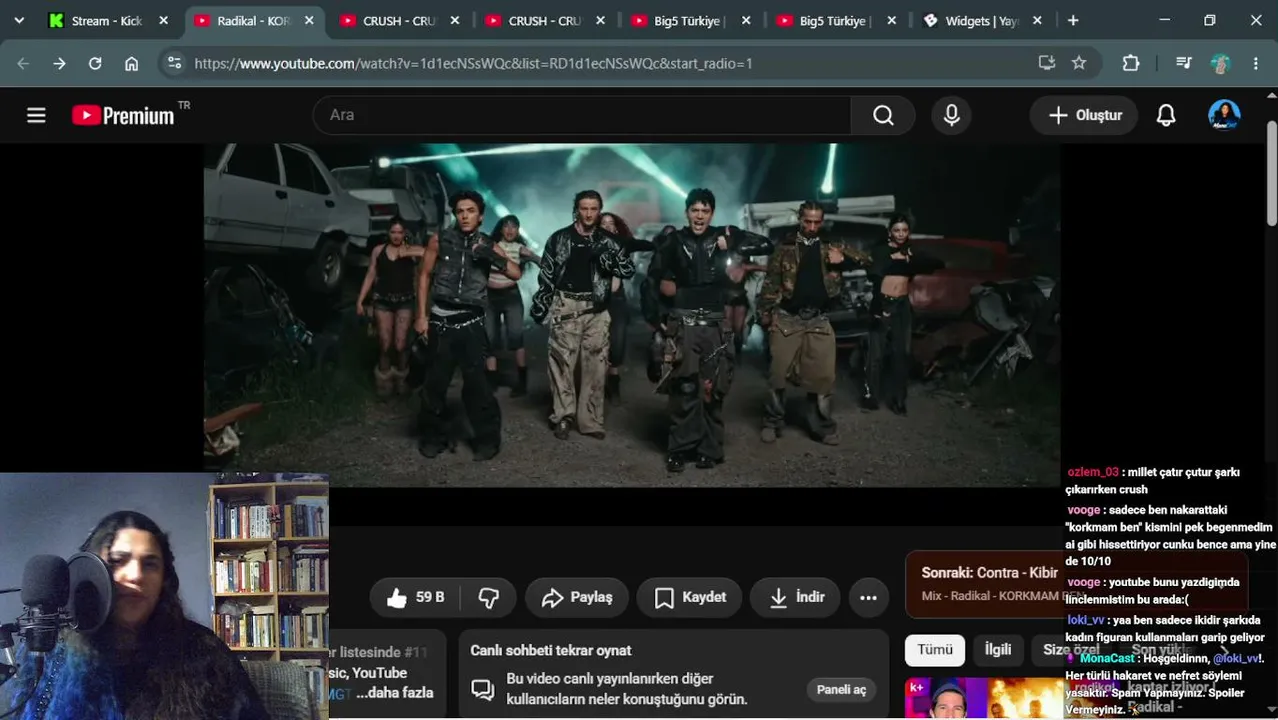The height and width of the screenshot is (720, 1278).
Task: Click the ozlem_03 chat username
Action: click(x=1093, y=472)
